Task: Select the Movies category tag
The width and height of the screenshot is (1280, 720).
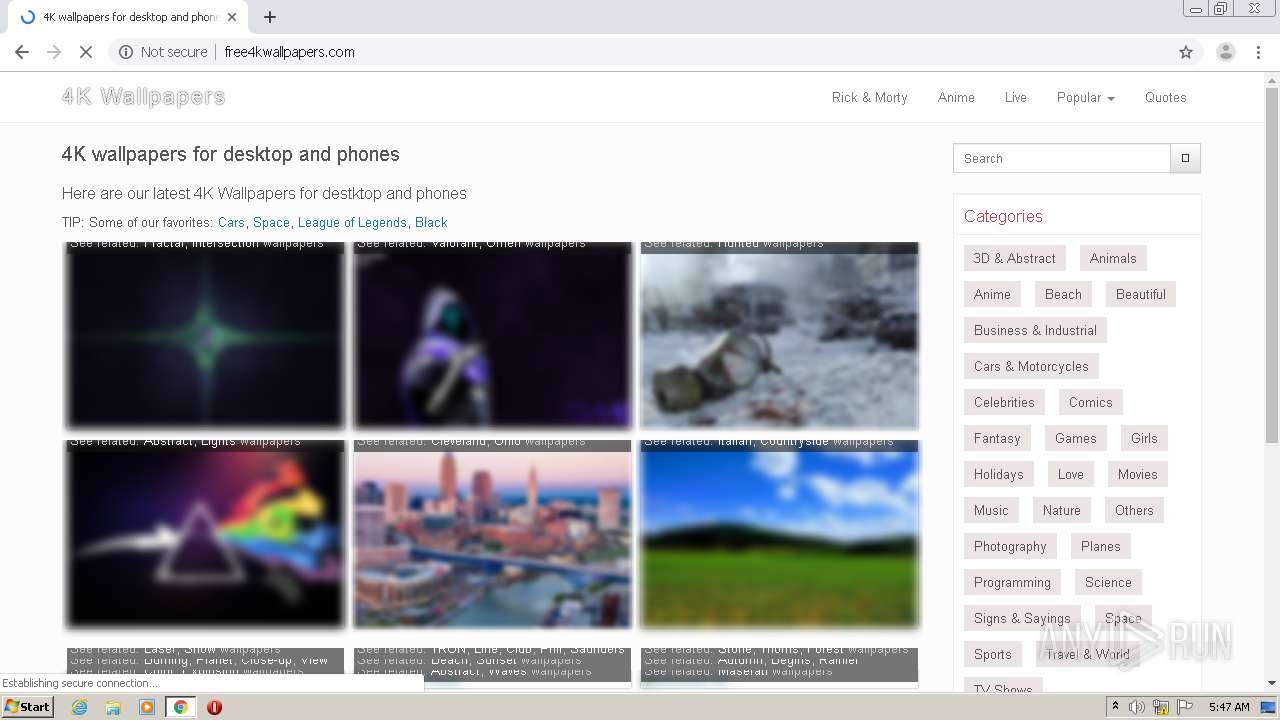Action: 1137,474
